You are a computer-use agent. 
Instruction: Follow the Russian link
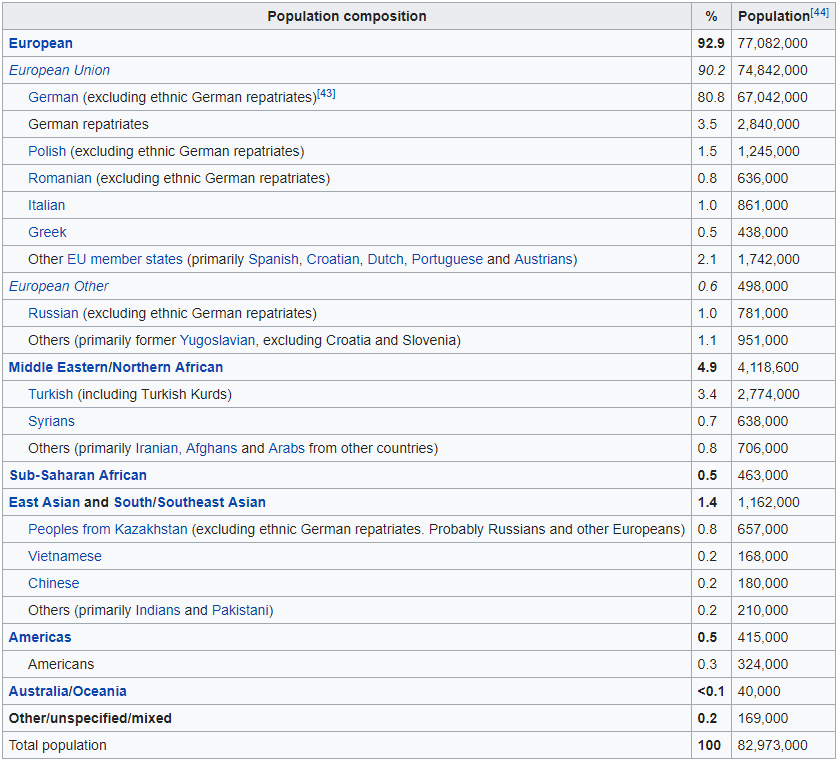coord(53,313)
